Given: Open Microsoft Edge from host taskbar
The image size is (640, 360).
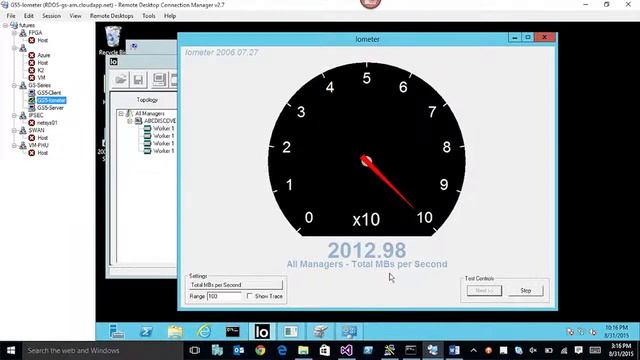Looking at the screenshot, I should pyautogui.click(x=282, y=350).
